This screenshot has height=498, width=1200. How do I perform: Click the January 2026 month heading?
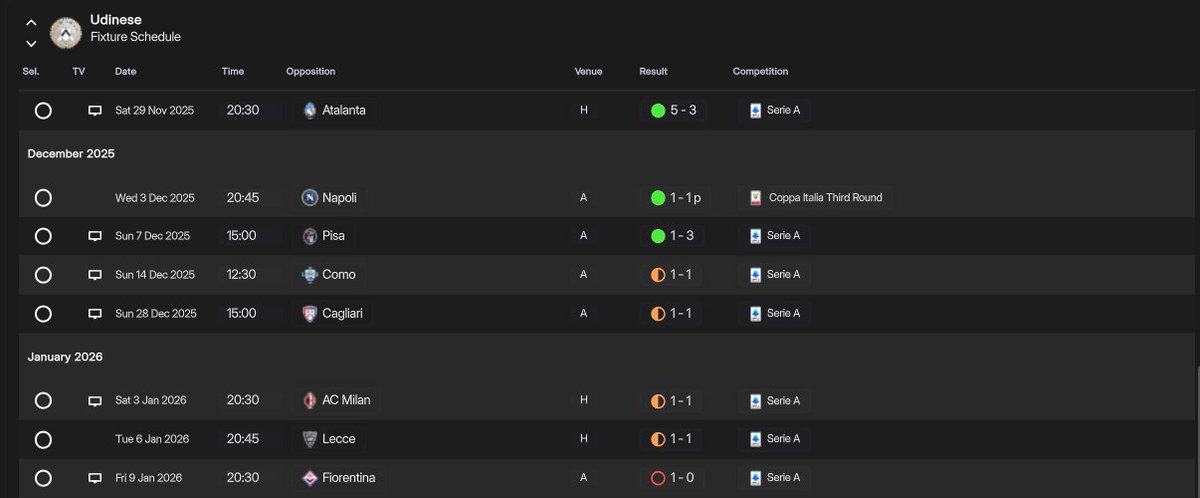click(66, 357)
